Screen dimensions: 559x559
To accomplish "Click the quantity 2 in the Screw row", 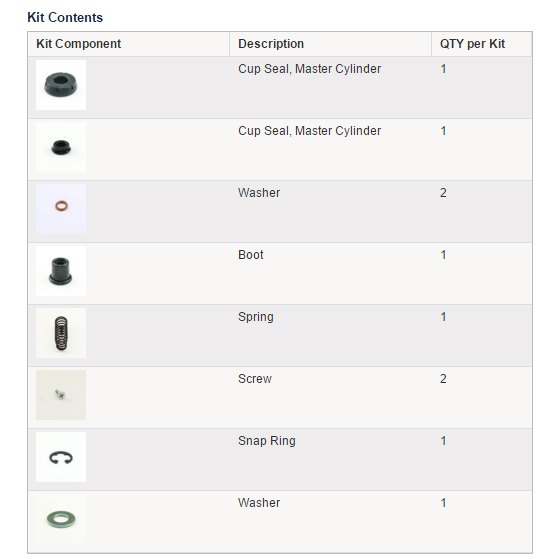I will (443, 379).
